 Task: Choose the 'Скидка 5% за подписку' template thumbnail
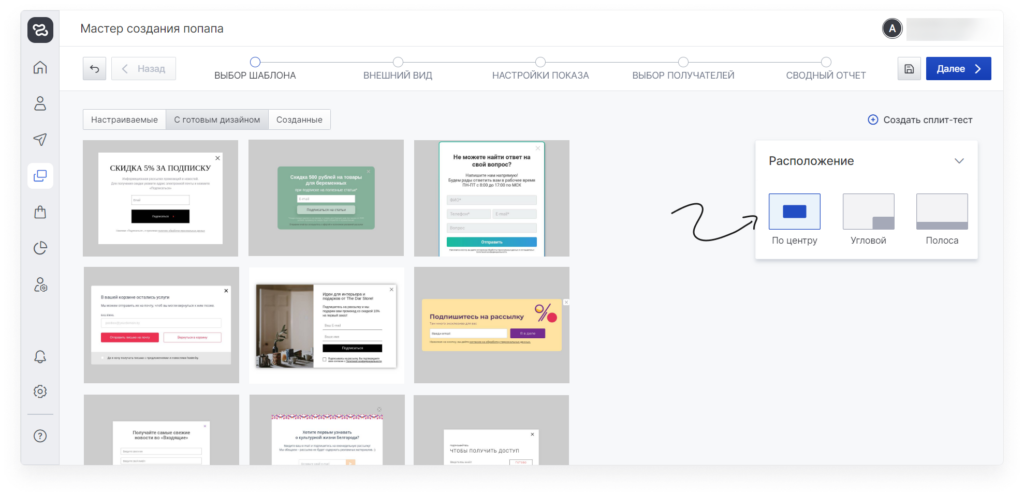pyautogui.click(x=160, y=198)
